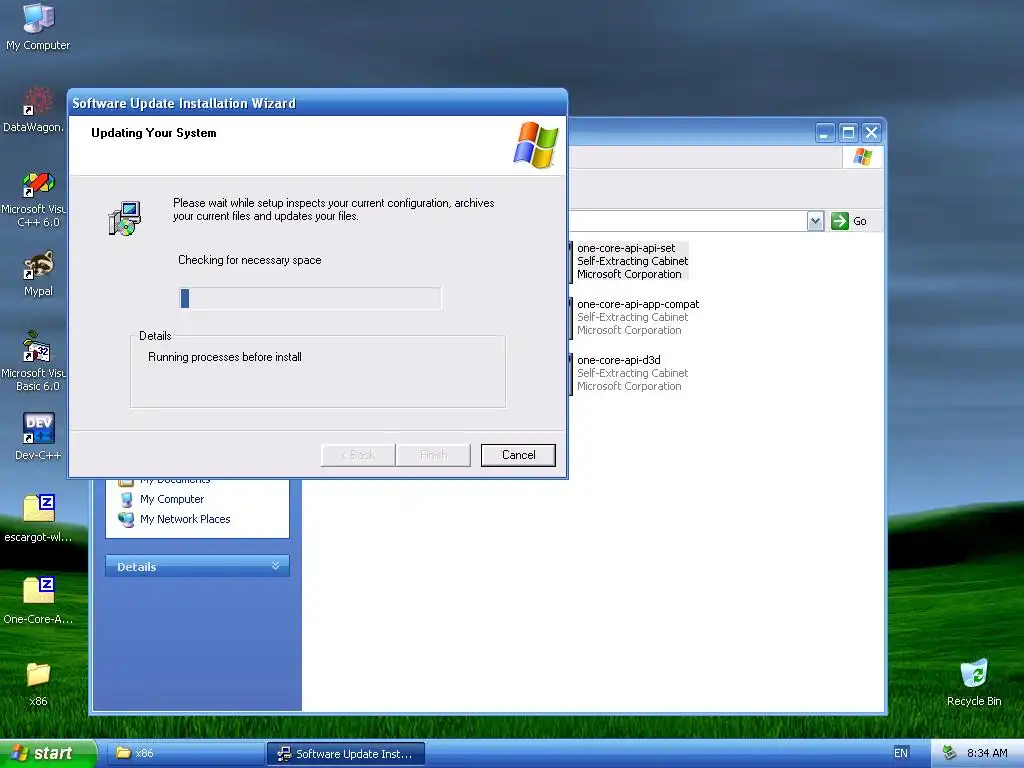Open the Dev-C++ desktop shortcut
The height and width of the screenshot is (768, 1024).
(x=38, y=436)
